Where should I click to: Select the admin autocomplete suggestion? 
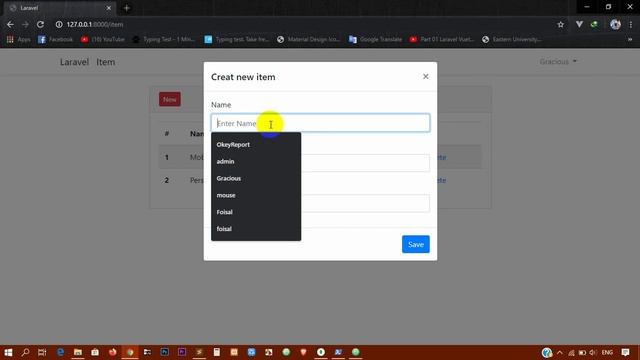coord(256,161)
